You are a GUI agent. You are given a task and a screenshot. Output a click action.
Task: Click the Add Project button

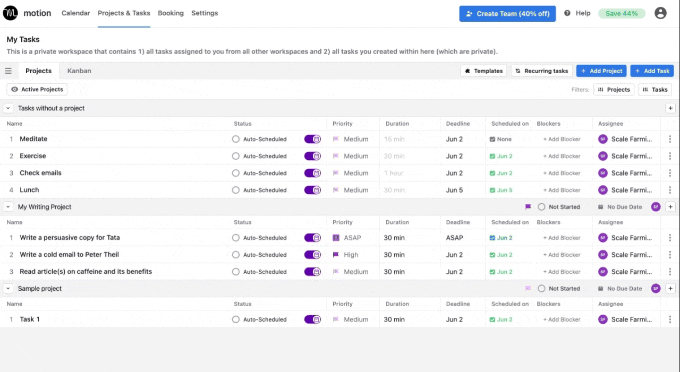pyautogui.click(x=602, y=71)
